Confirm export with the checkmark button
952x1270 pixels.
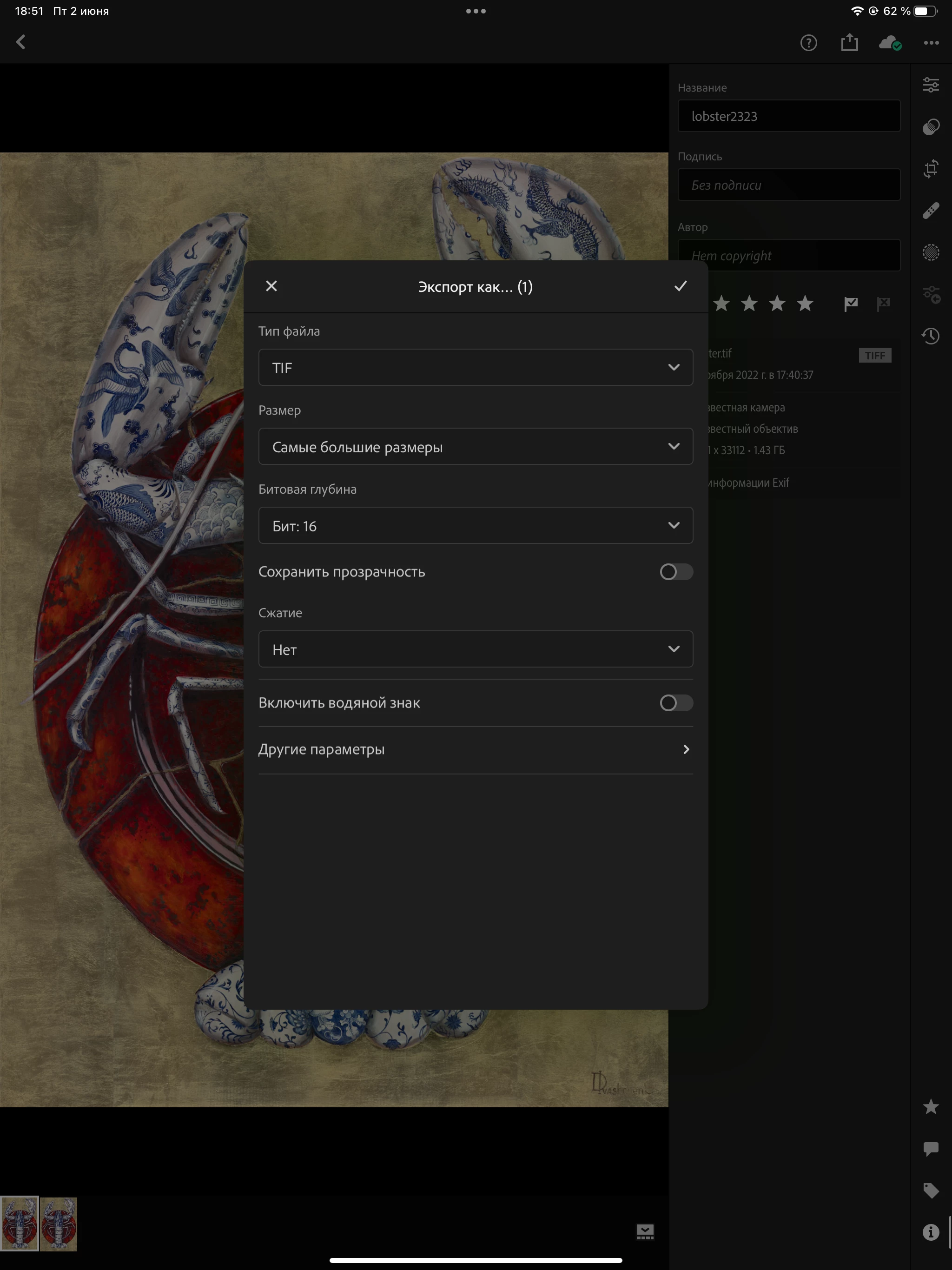coord(680,286)
